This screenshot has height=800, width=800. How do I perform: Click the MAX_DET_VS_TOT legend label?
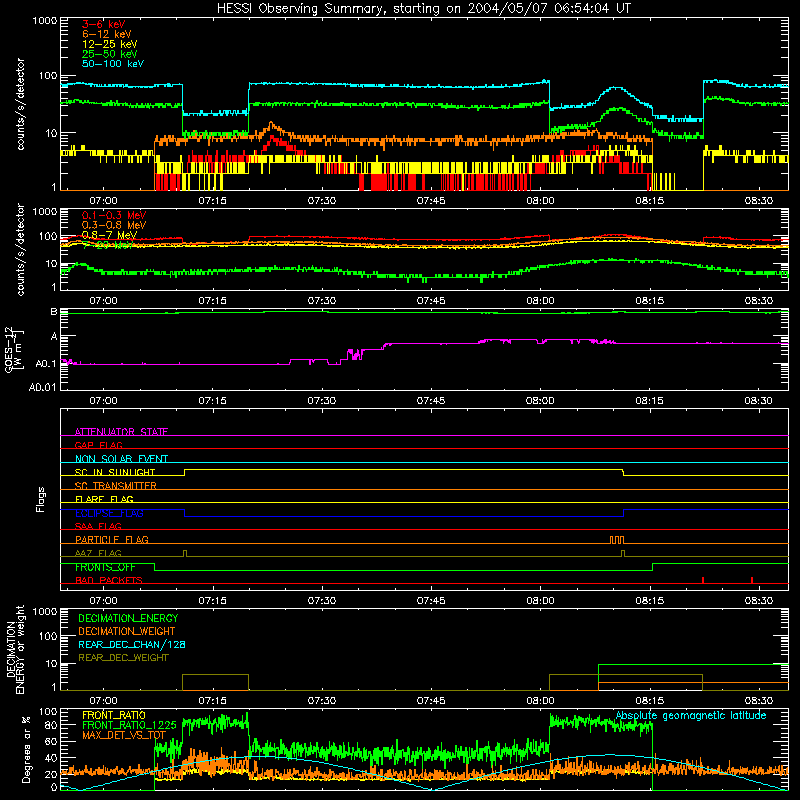pyautogui.click(x=123, y=735)
